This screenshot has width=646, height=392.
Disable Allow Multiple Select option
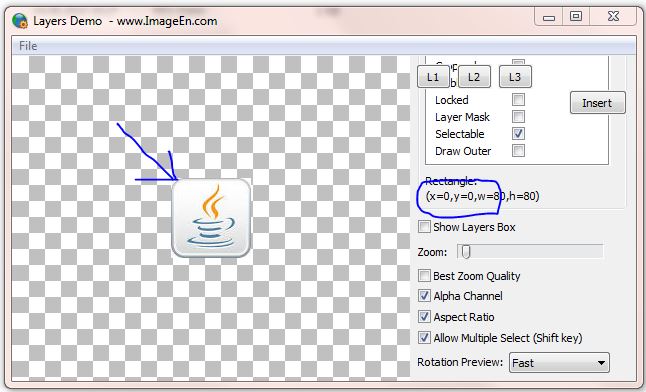pyautogui.click(x=424, y=338)
